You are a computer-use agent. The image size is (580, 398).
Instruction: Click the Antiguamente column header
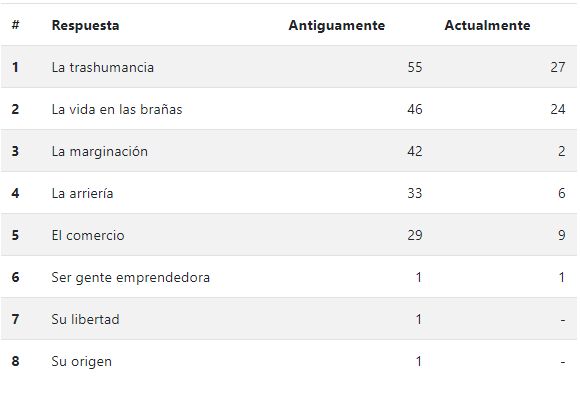coord(337,25)
